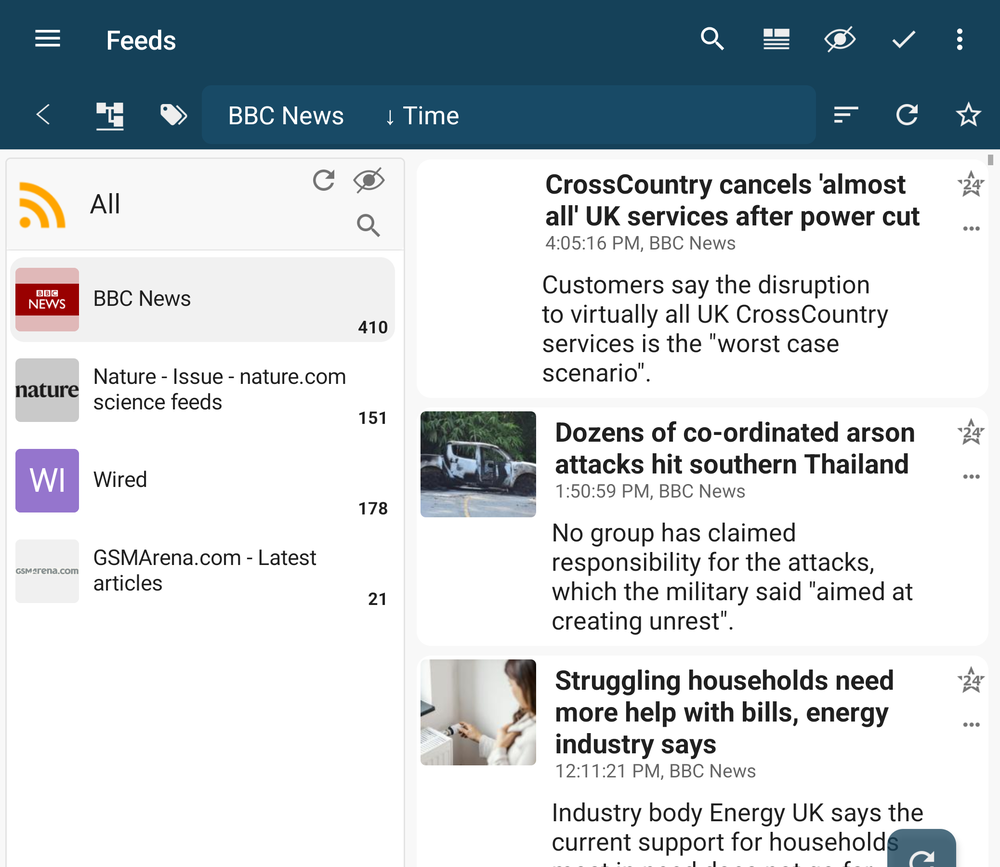Open more options for CrossCountry article
Image resolution: width=1000 pixels, height=867 pixels.
coord(971,228)
